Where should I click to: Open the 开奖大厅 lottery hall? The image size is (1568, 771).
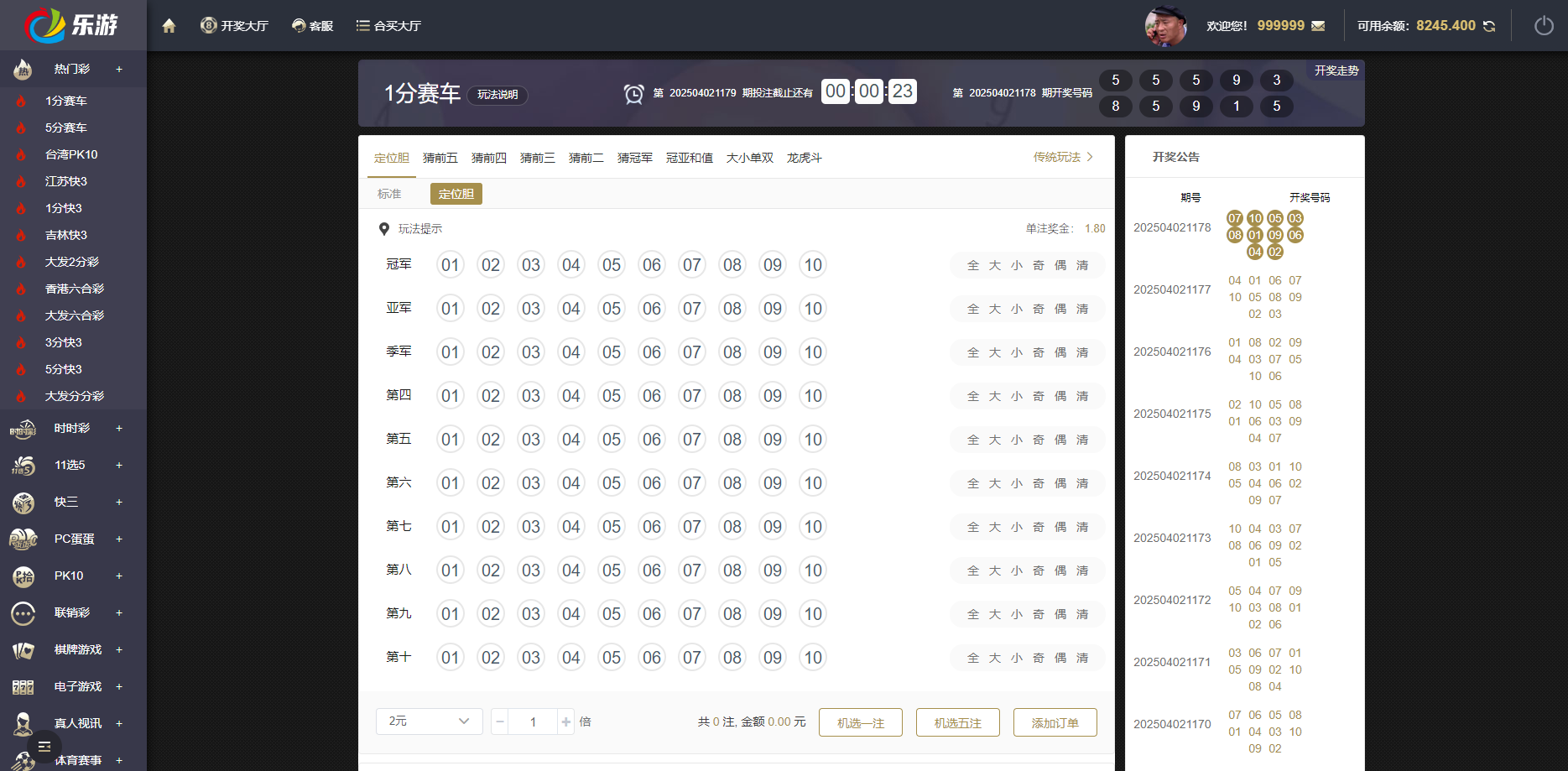coord(235,25)
